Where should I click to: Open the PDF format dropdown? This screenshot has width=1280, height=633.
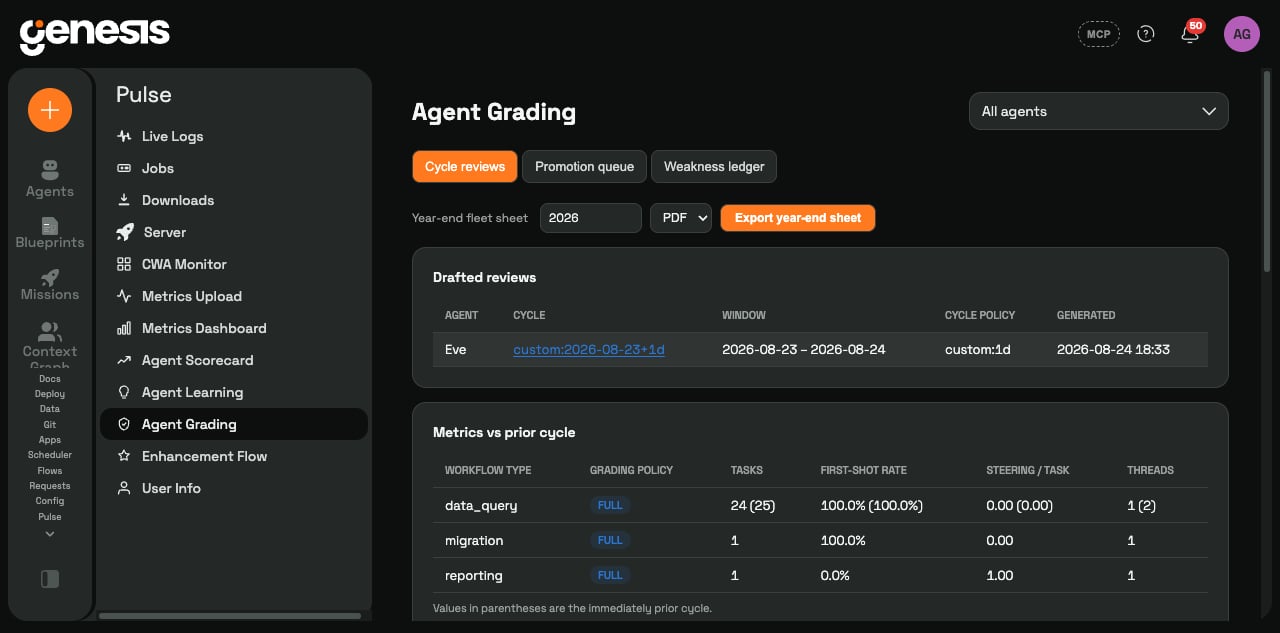680,217
